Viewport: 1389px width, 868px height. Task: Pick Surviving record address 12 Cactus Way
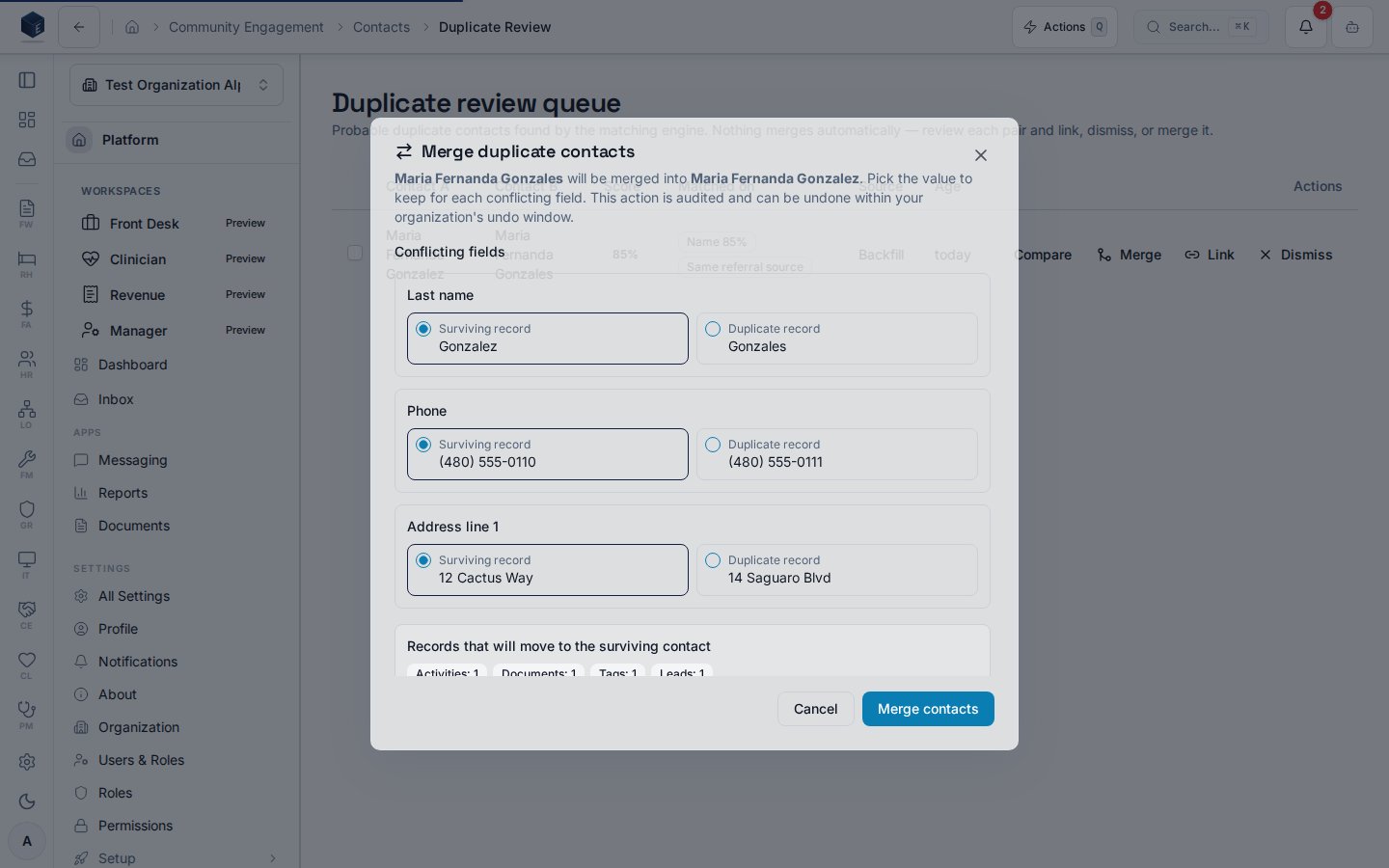pos(548,570)
